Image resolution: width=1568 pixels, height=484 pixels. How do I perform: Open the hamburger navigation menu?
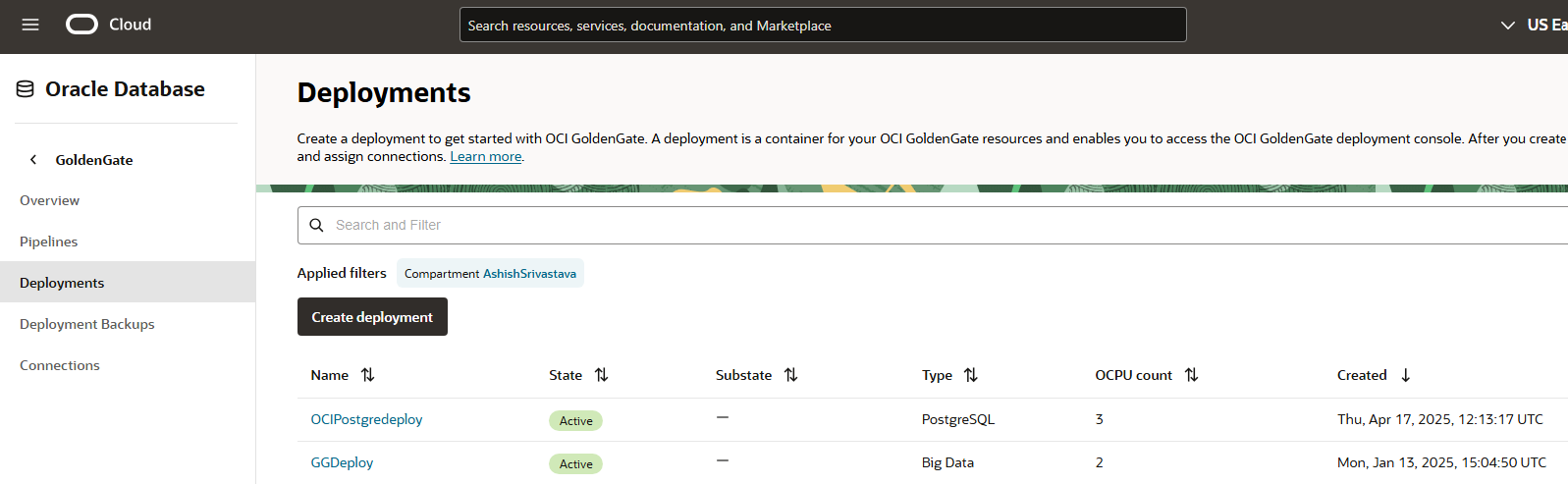(30, 25)
